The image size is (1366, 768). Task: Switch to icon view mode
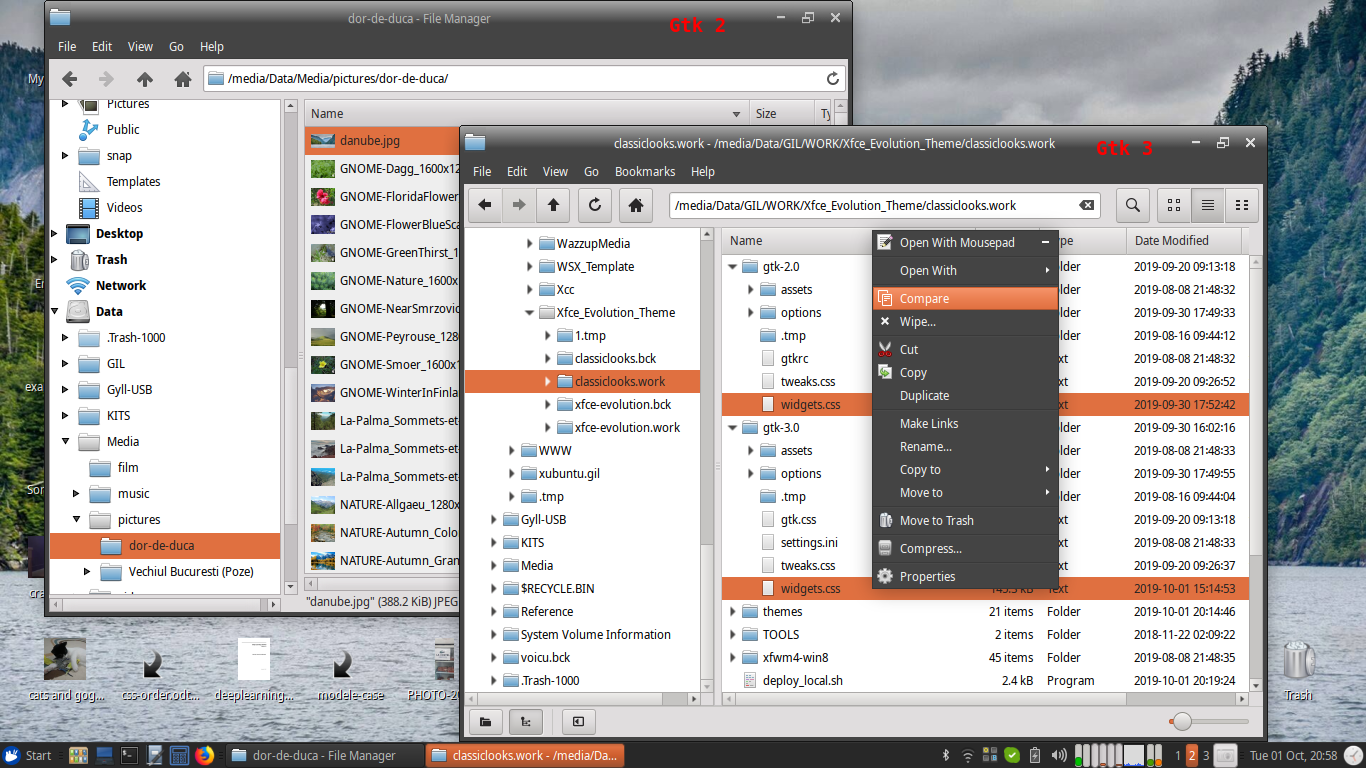point(1174,205)
